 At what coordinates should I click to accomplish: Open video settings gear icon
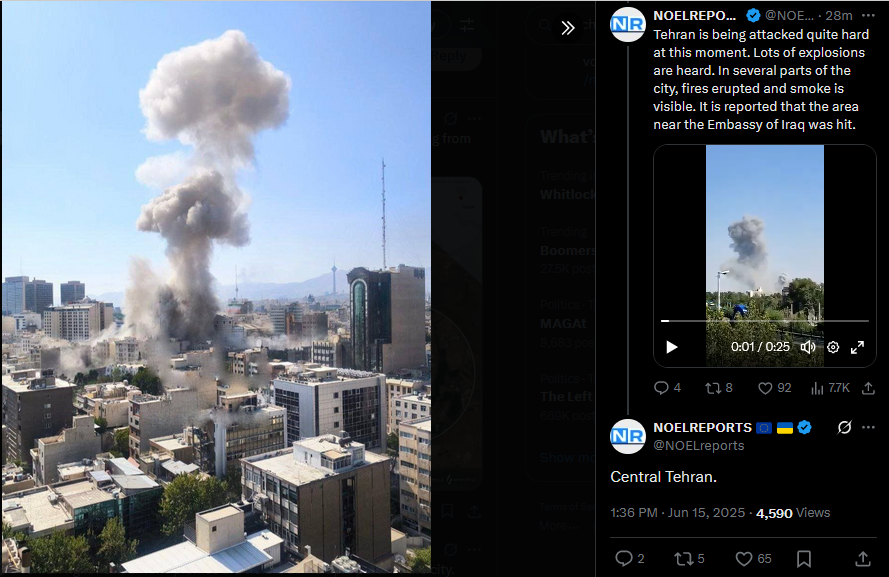[833, 347]
